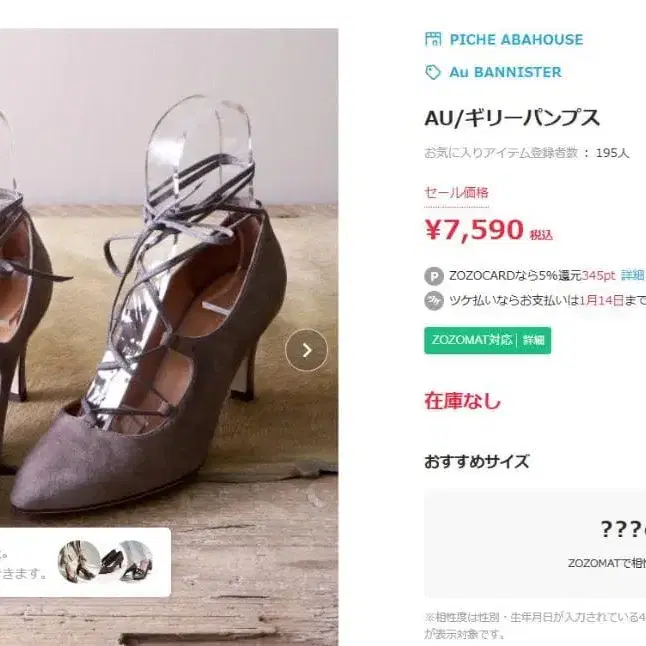646x646 pixels.
Task: Click the ZOZOMAT対応 詳細 green button
Action: coord(487,340)
